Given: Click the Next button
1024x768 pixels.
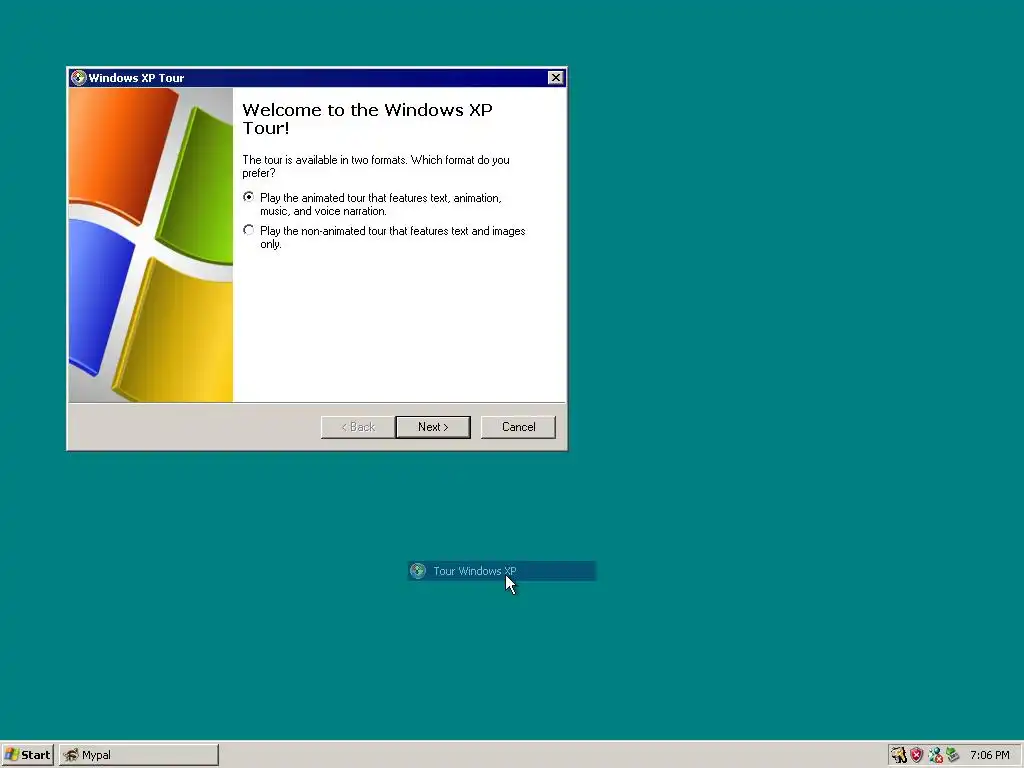Looking at the screenshot, I should [x=433, y=427].
